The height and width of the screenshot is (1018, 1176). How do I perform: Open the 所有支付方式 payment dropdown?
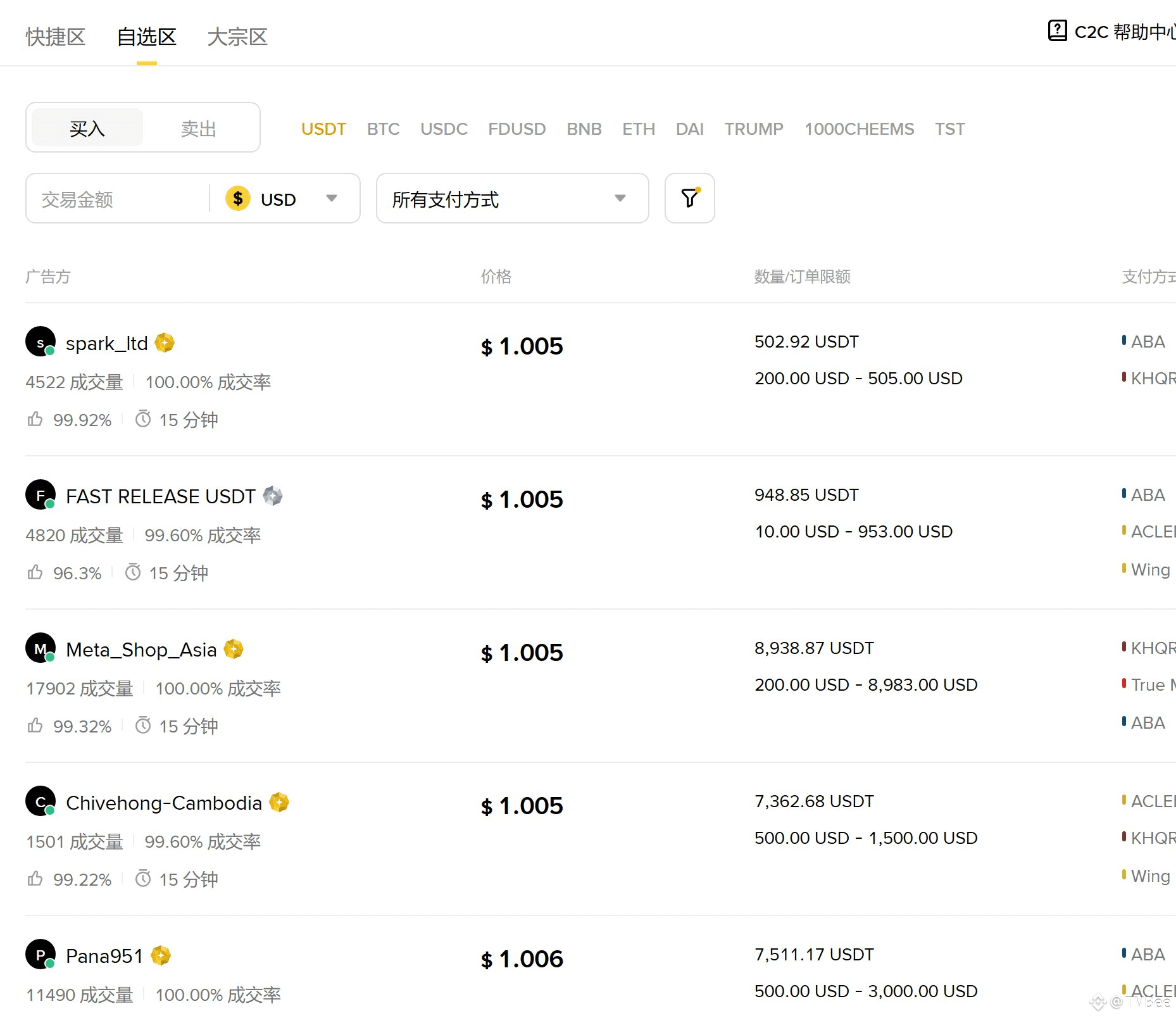coord(511,199)
